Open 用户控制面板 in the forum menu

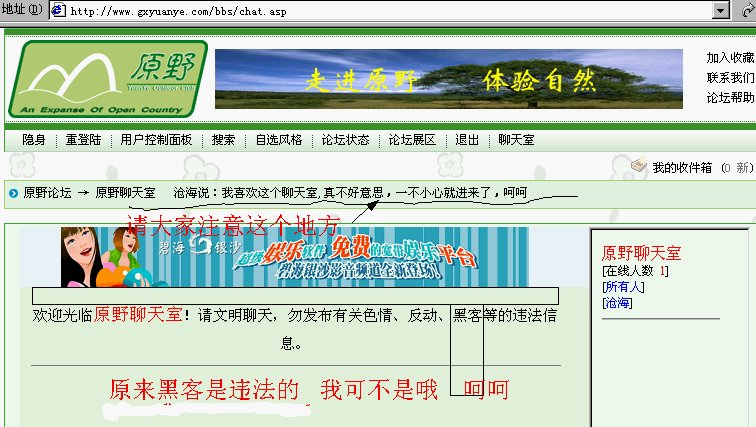coord(156,140)
